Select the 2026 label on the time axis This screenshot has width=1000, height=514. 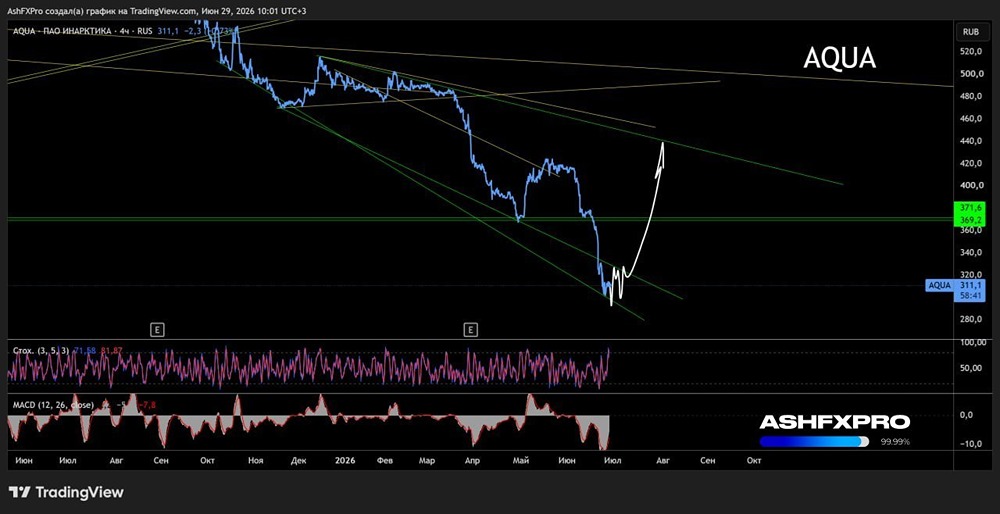(x=344, y=460)
